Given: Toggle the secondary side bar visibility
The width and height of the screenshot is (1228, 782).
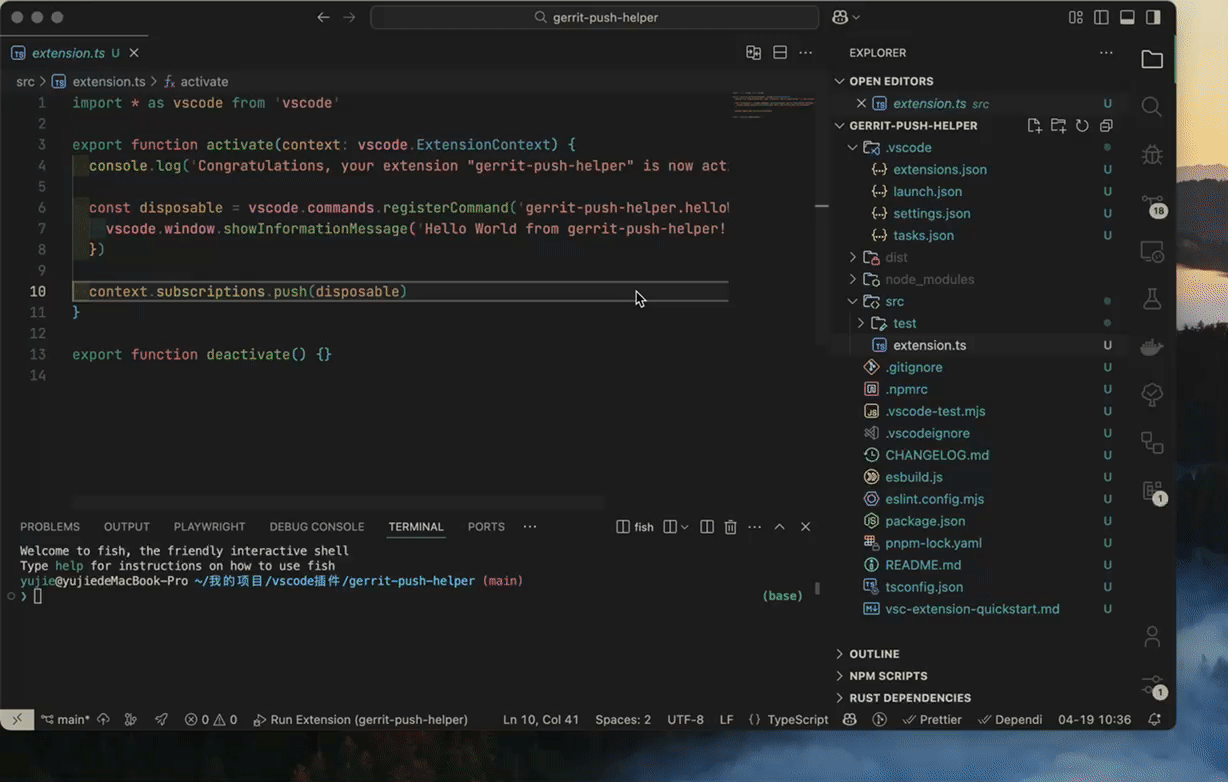Looking at the screenshot, I should point(1153,17).
